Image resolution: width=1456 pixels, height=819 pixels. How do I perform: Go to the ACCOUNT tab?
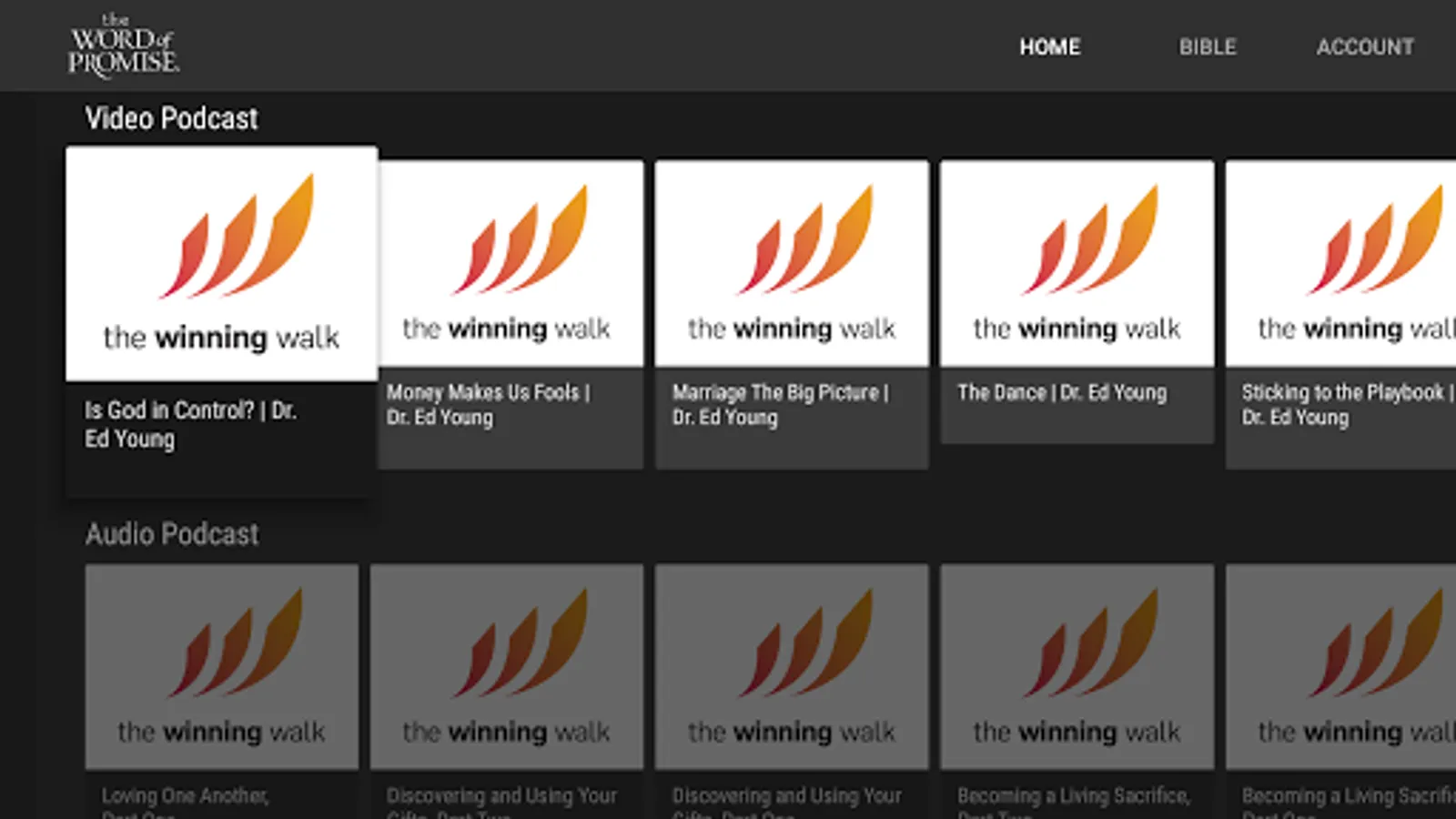tap(1365, 47)
